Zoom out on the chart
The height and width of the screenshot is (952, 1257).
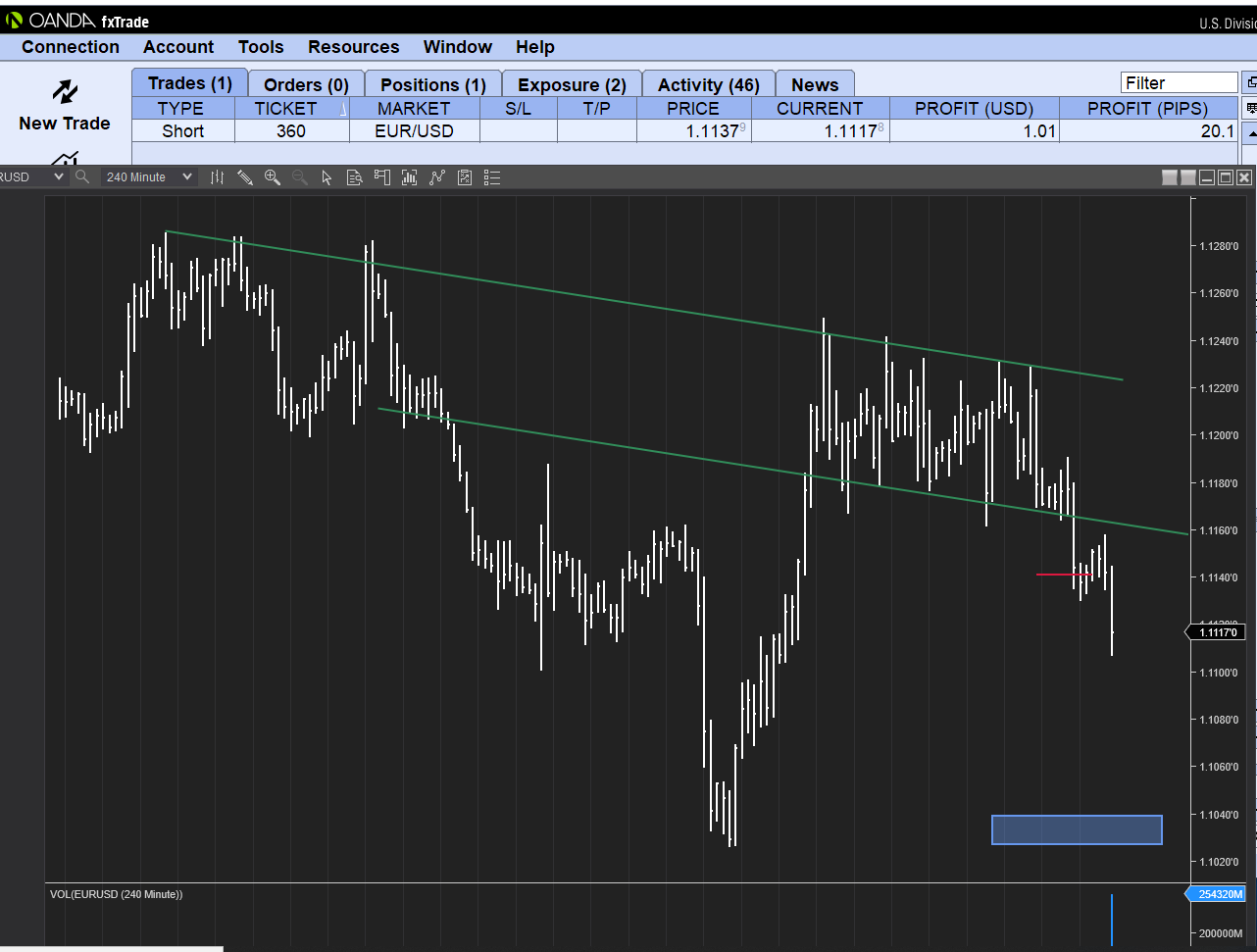[x=299, y=176]
